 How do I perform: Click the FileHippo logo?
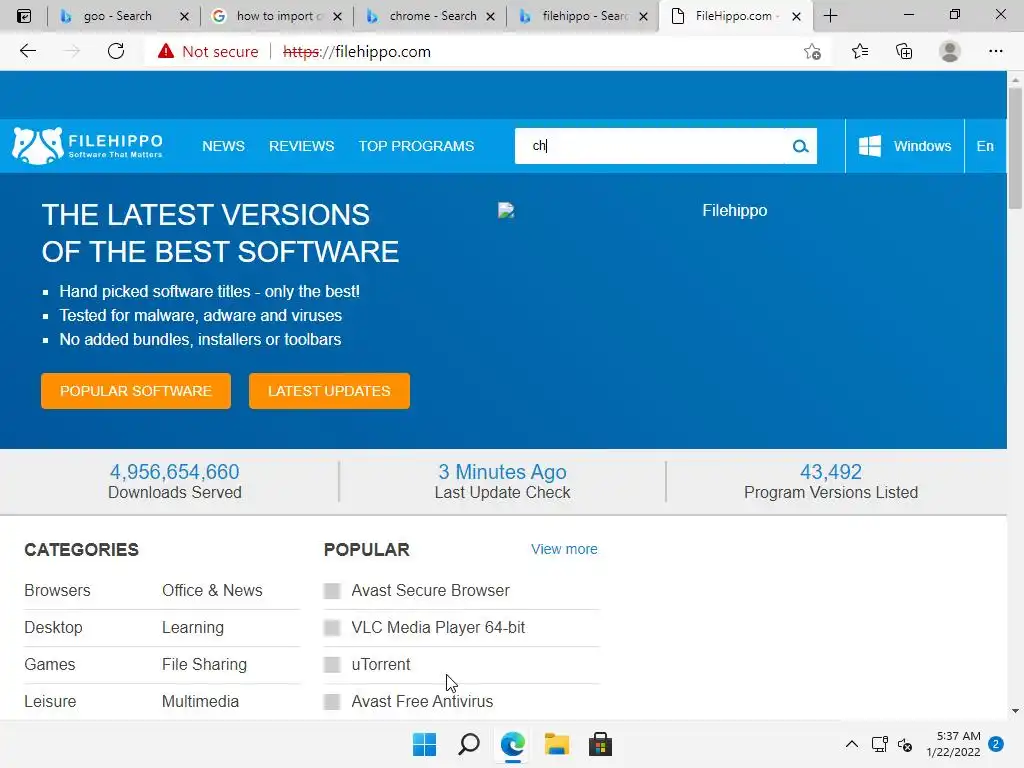(88, 146)
